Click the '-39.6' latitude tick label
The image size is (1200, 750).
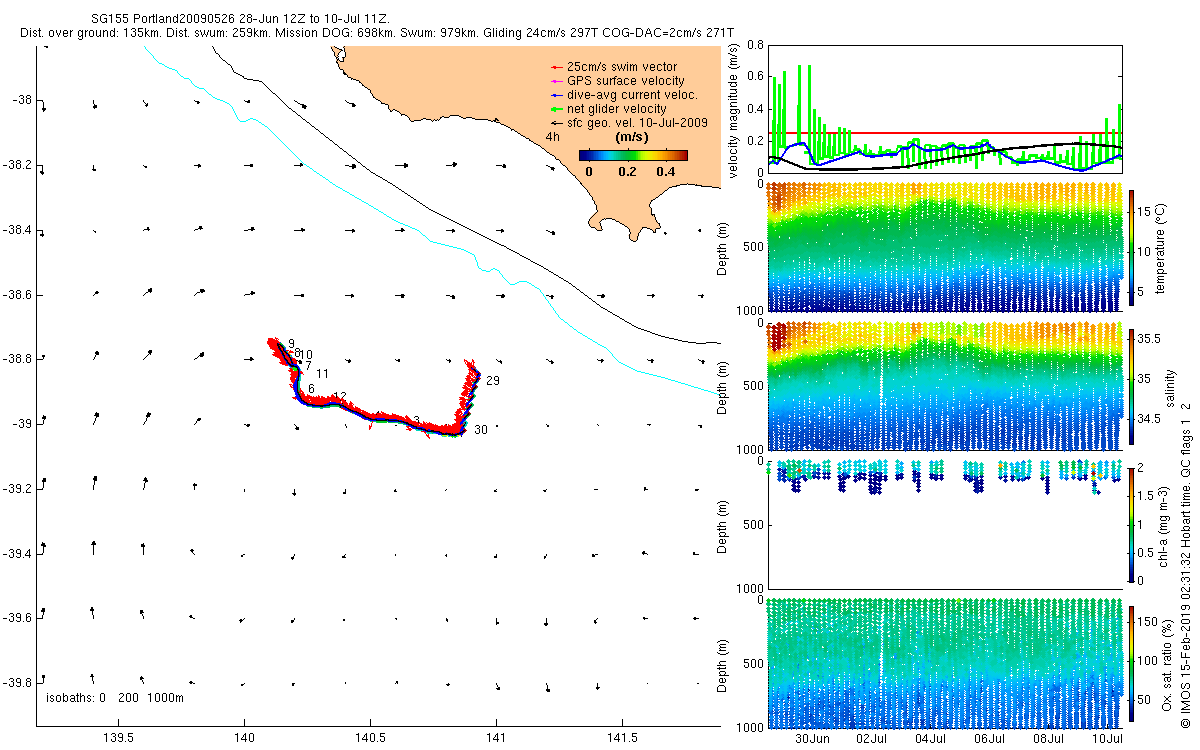point(17,618)
